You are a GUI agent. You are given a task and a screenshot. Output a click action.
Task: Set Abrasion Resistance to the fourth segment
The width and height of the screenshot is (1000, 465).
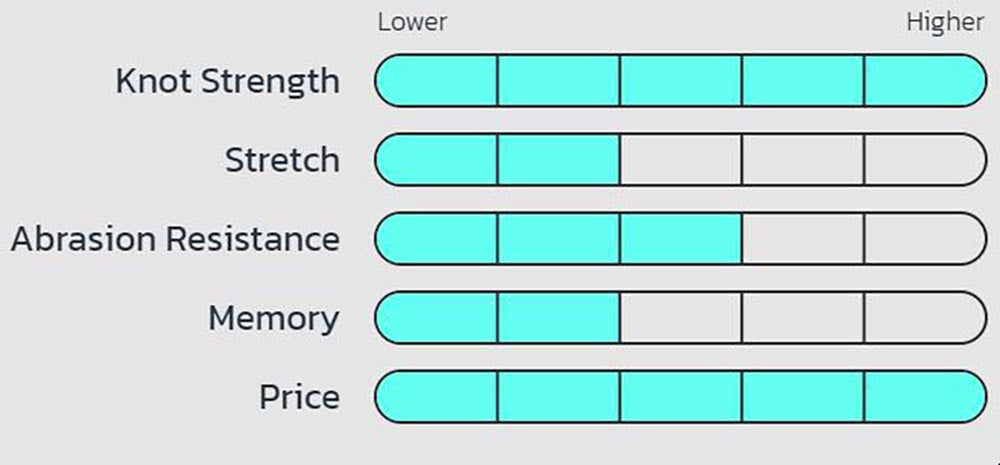click(x=803, y=239)
